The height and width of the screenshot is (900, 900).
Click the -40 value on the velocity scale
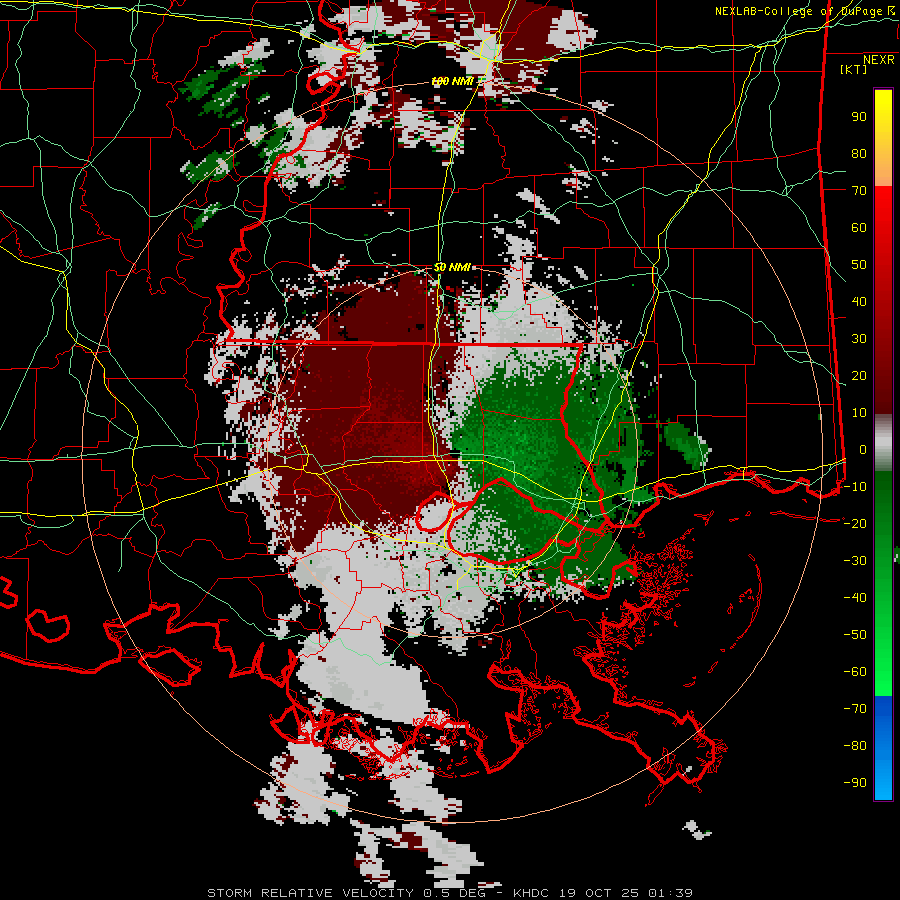point(855,598)
